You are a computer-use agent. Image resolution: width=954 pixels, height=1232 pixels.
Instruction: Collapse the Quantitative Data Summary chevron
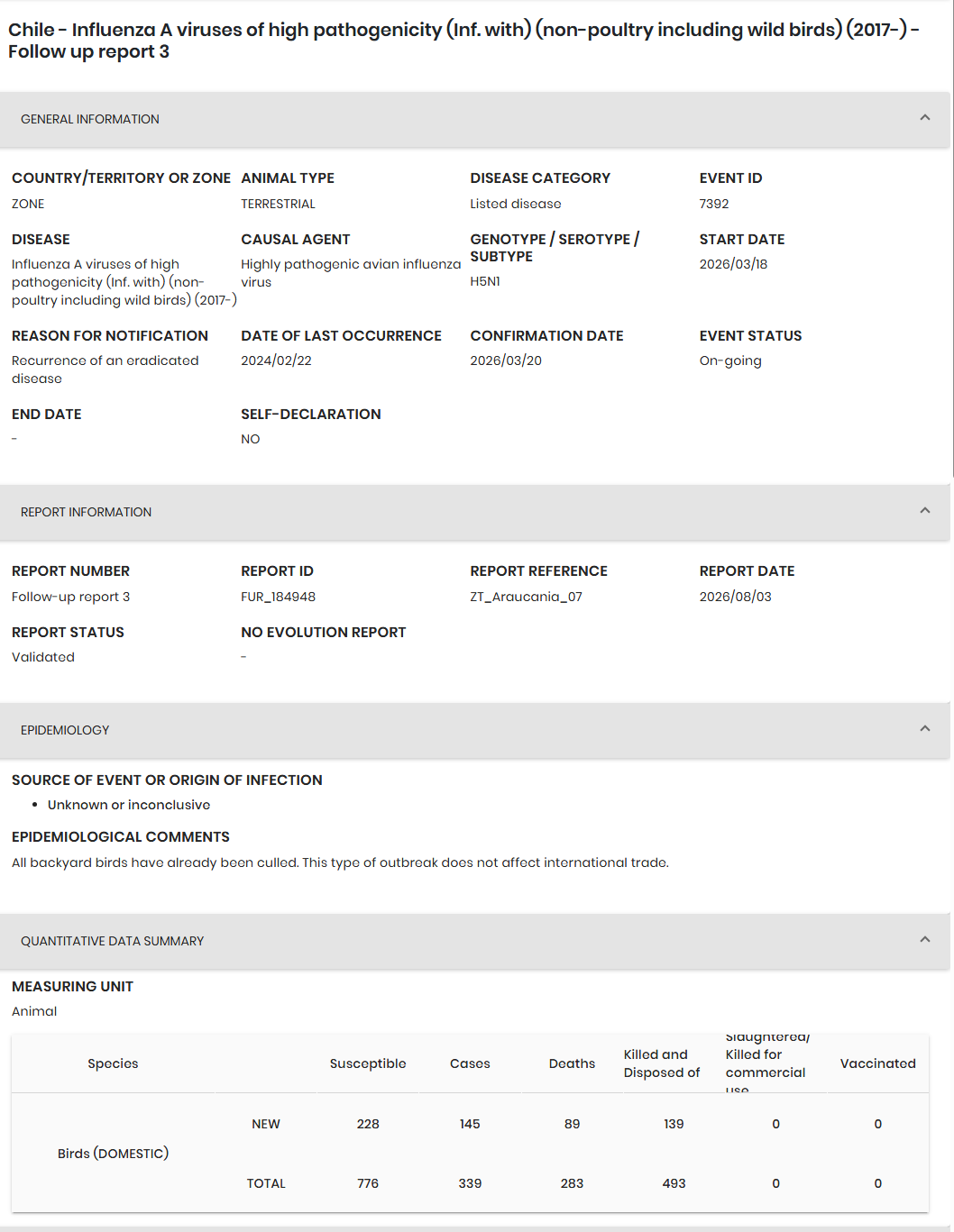[924, 940]
